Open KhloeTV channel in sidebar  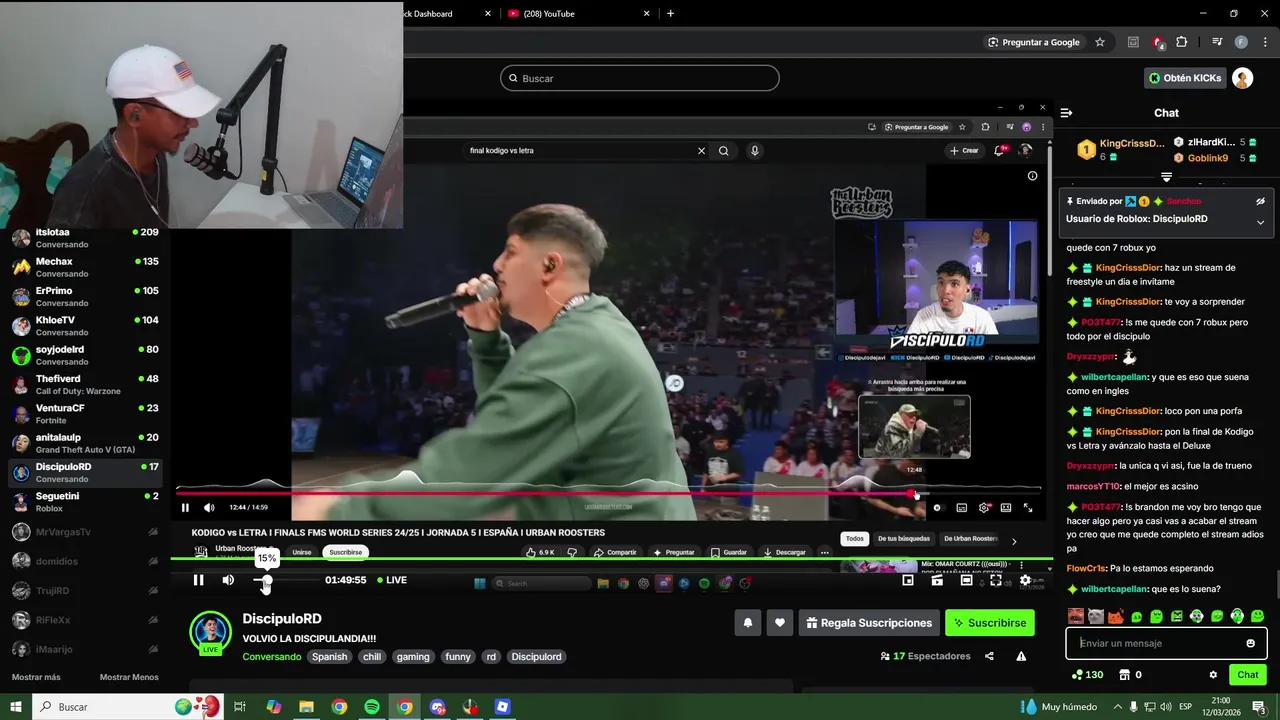[x=85, y=326]
